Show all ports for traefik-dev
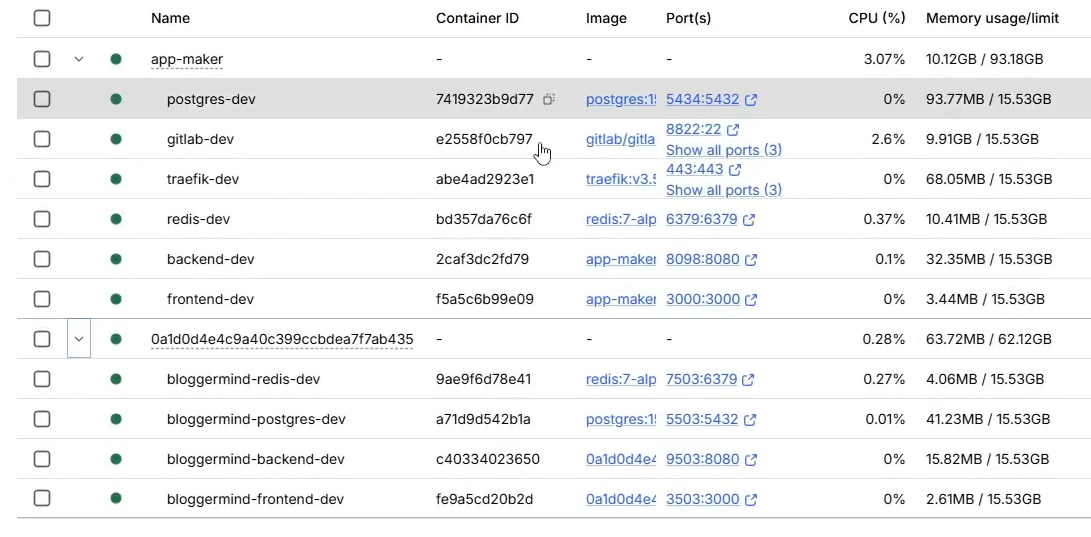This screenshot has height=537, width=1091. click(x=723, y=190)
